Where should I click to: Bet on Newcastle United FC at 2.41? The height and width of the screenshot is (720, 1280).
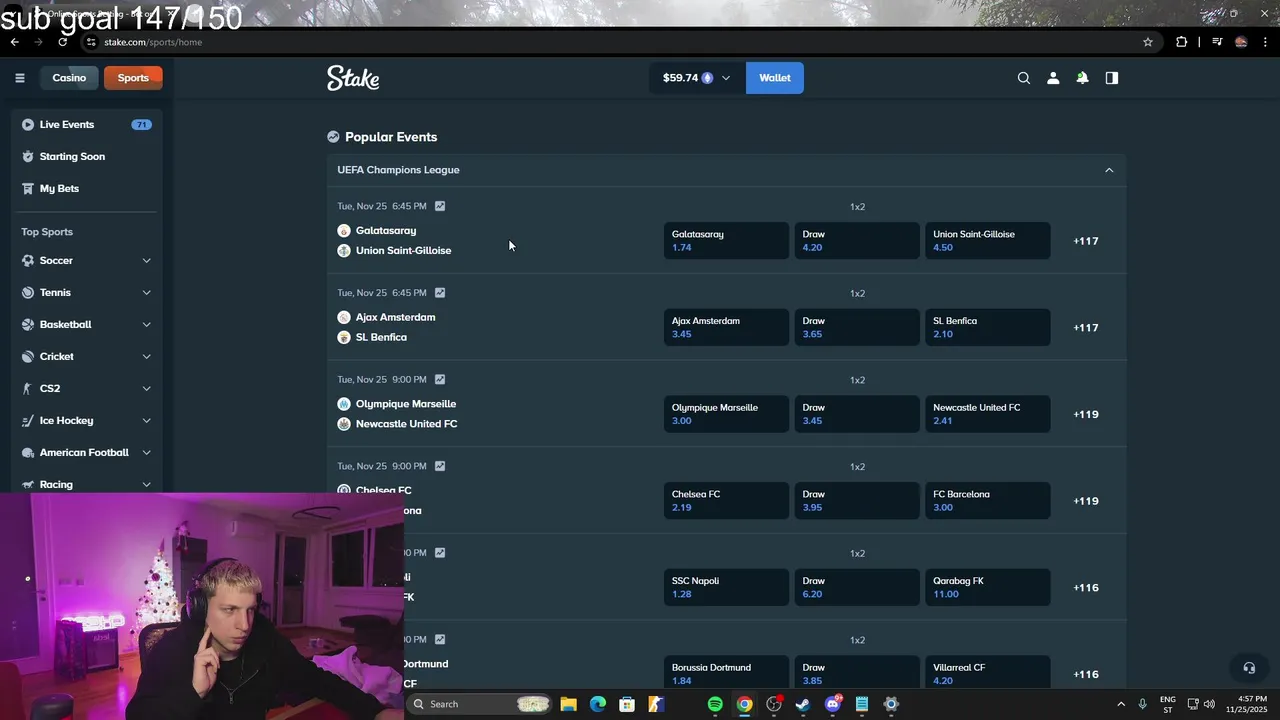[x=988, y=414]
